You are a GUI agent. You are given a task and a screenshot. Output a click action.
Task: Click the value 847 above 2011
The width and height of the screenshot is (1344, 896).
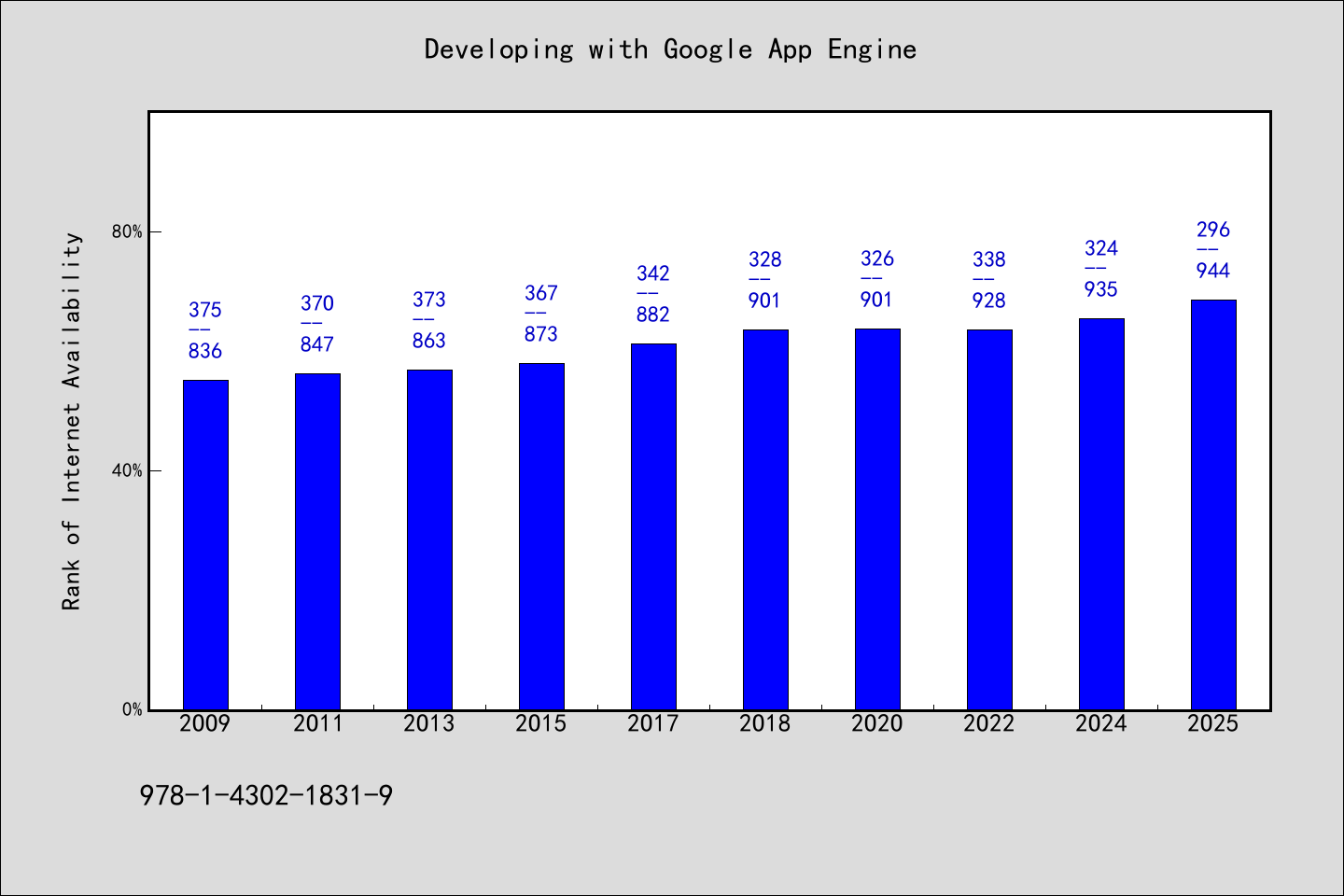point(317,344)
